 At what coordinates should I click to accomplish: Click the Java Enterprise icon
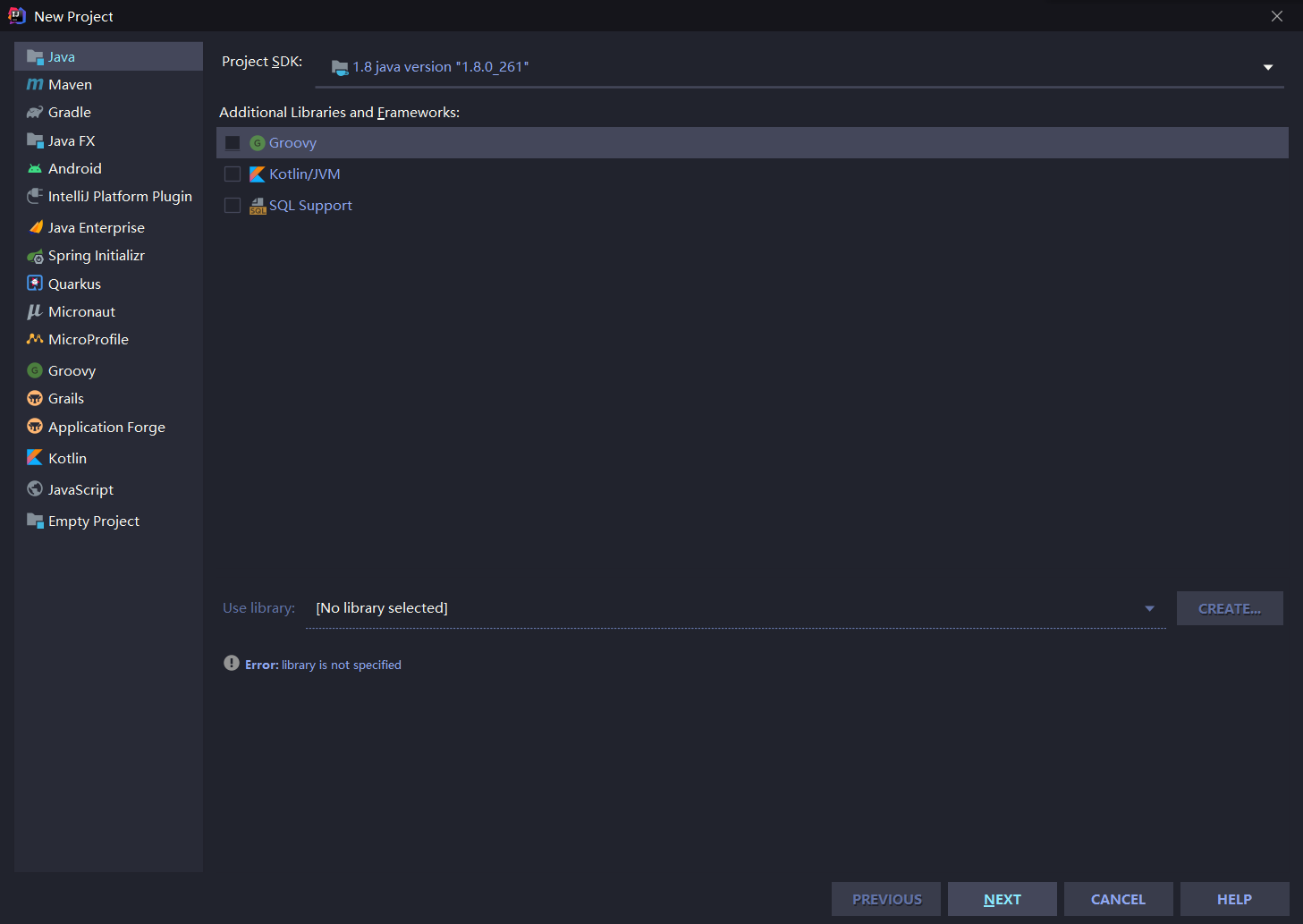point(35,227)
